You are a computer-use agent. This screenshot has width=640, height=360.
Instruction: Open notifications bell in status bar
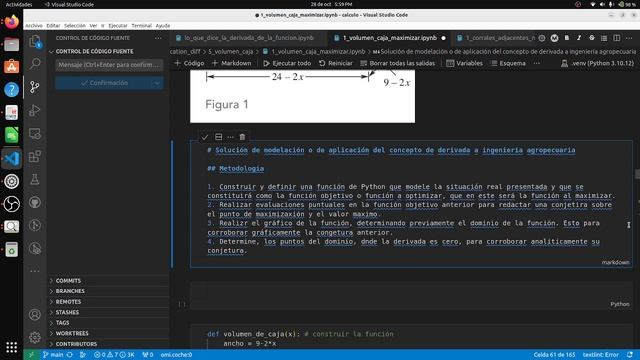[x=630, y=355]
